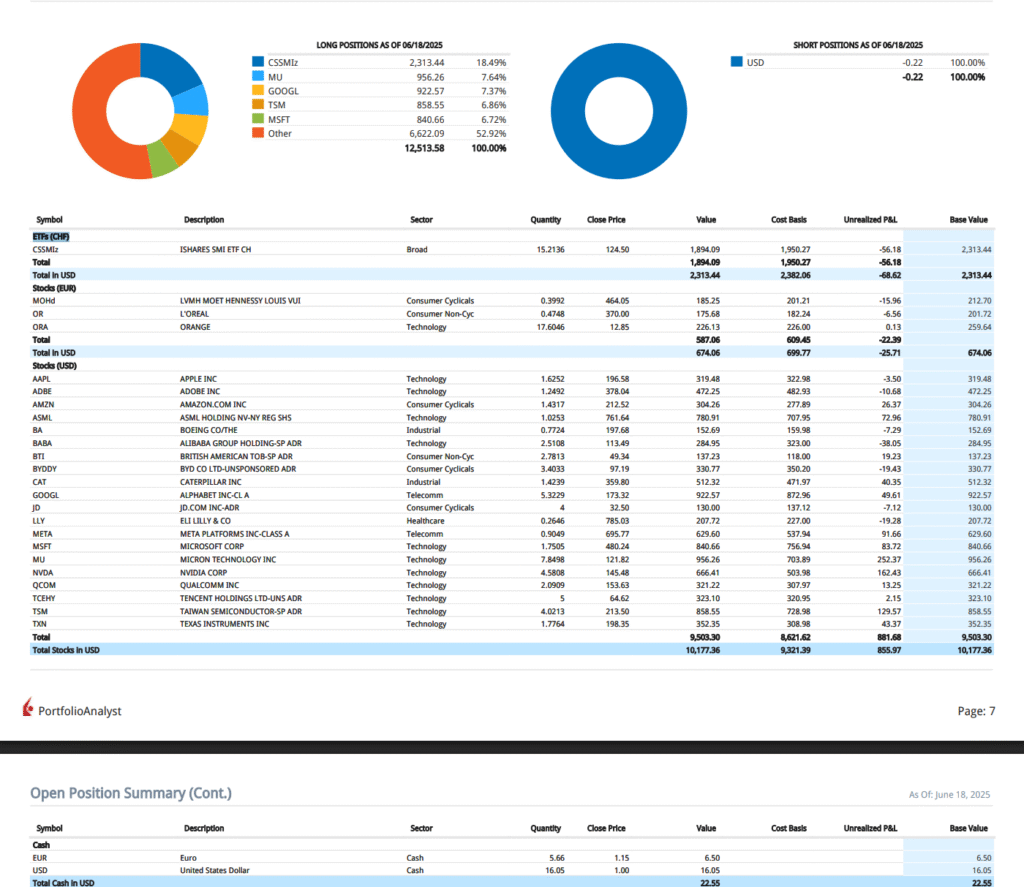The image size is (1024, 887).
Task: Click the 'Broad' sector cell
Action: click(x=417, y=250)
